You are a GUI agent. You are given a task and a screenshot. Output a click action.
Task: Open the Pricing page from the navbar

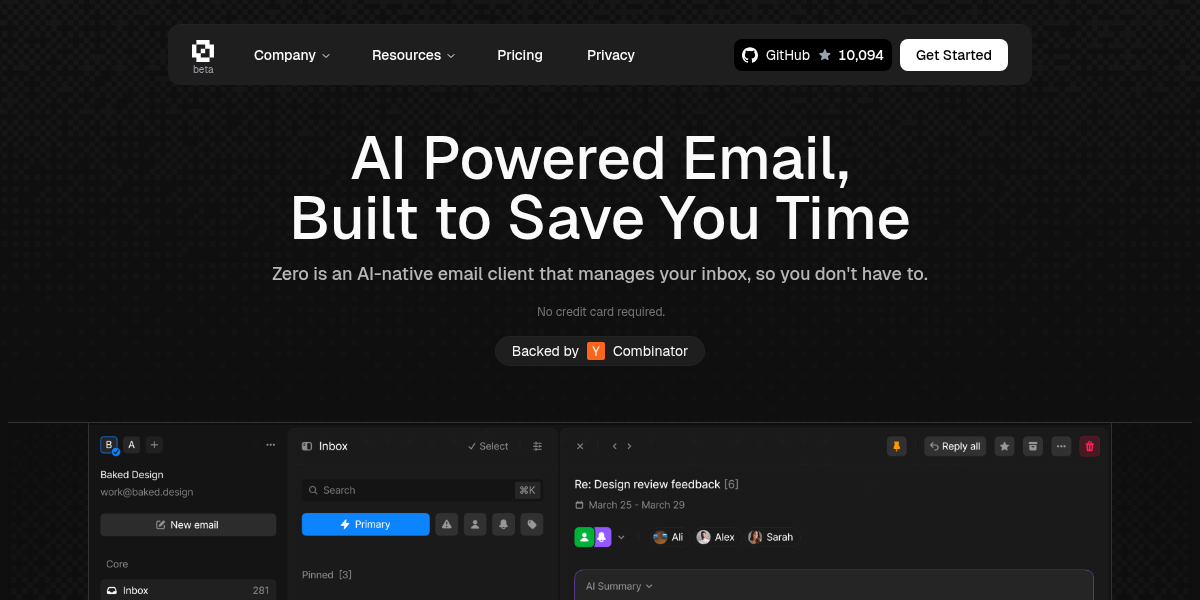519,55
